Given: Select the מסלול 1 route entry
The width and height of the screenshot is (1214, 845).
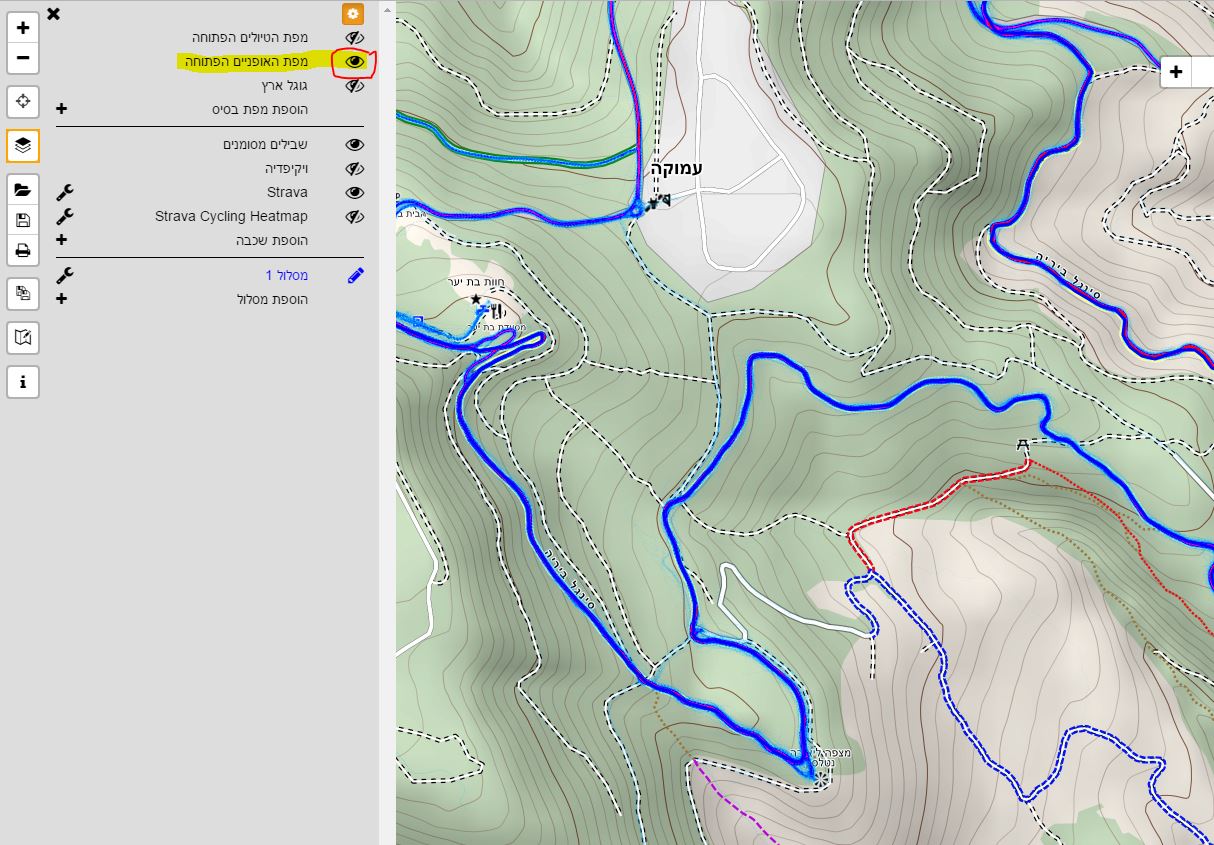Looking at the screenshot, I should pos(286,275).
